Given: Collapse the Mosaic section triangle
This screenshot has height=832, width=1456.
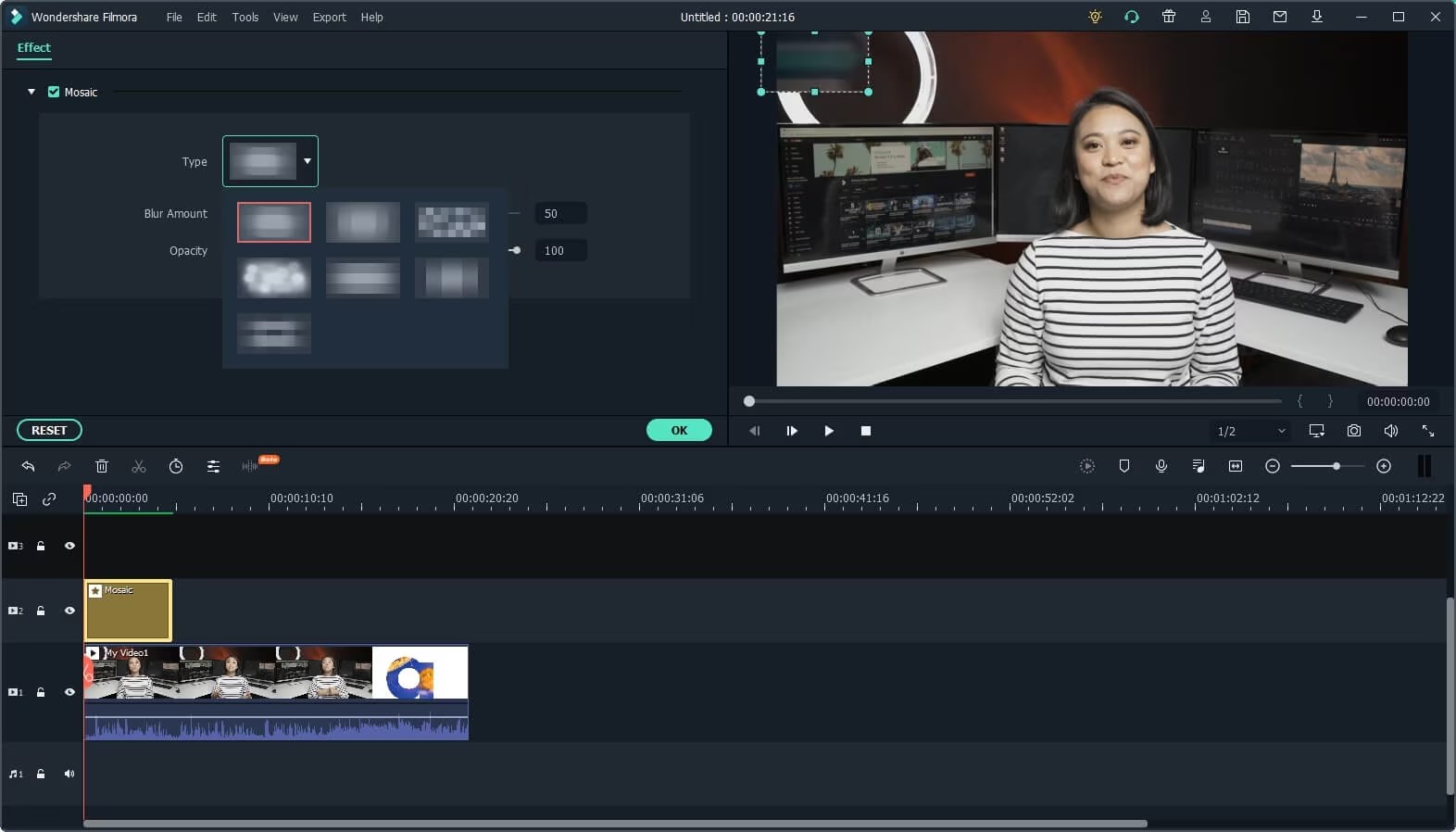Looking at the screenshot, I should coord(31,92).
